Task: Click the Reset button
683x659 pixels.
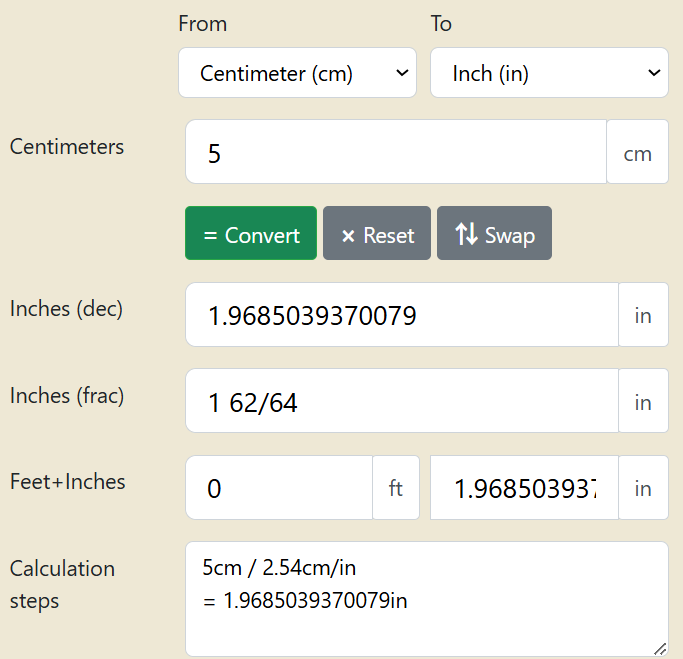Action: coord(377,233)
